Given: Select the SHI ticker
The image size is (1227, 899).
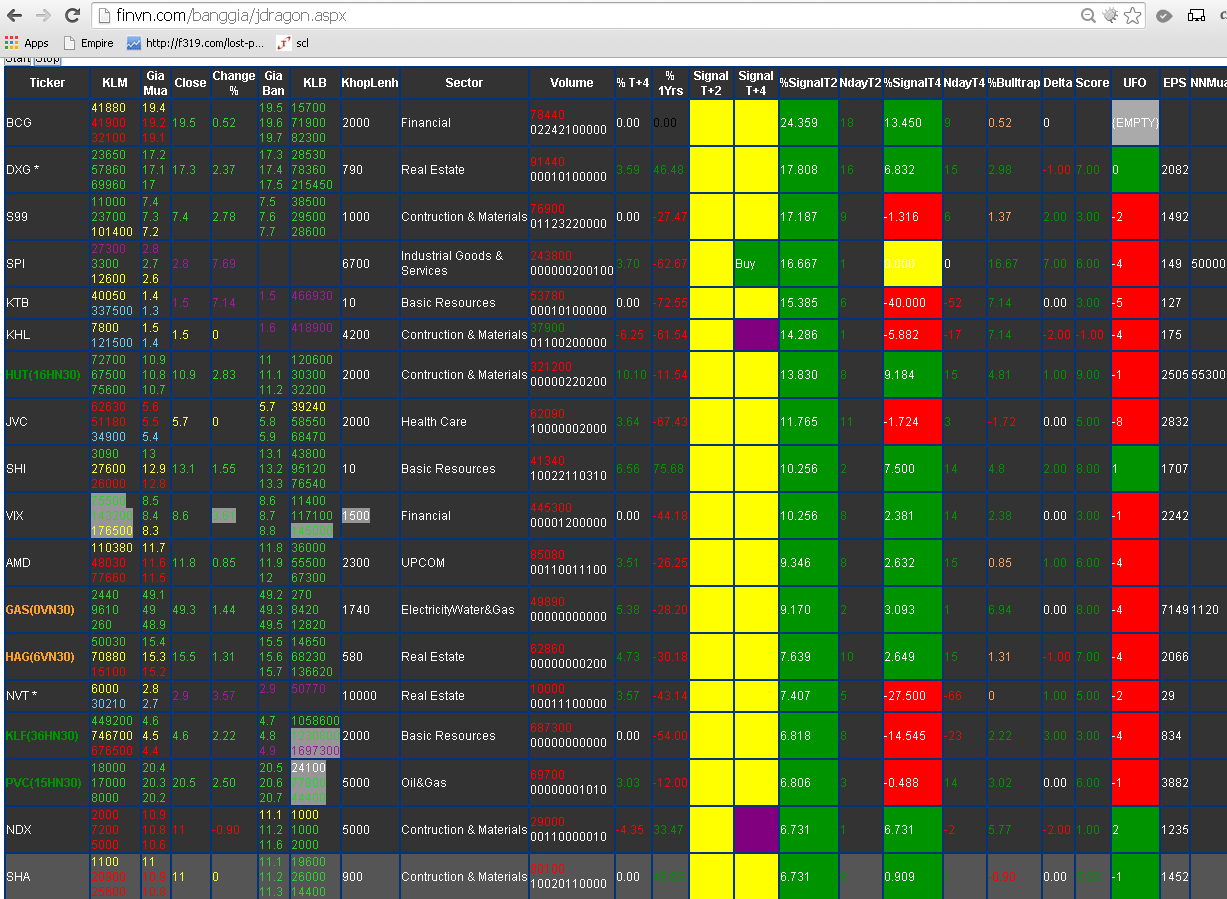Looking at the screenshot, I should click(x=16, y=469).
